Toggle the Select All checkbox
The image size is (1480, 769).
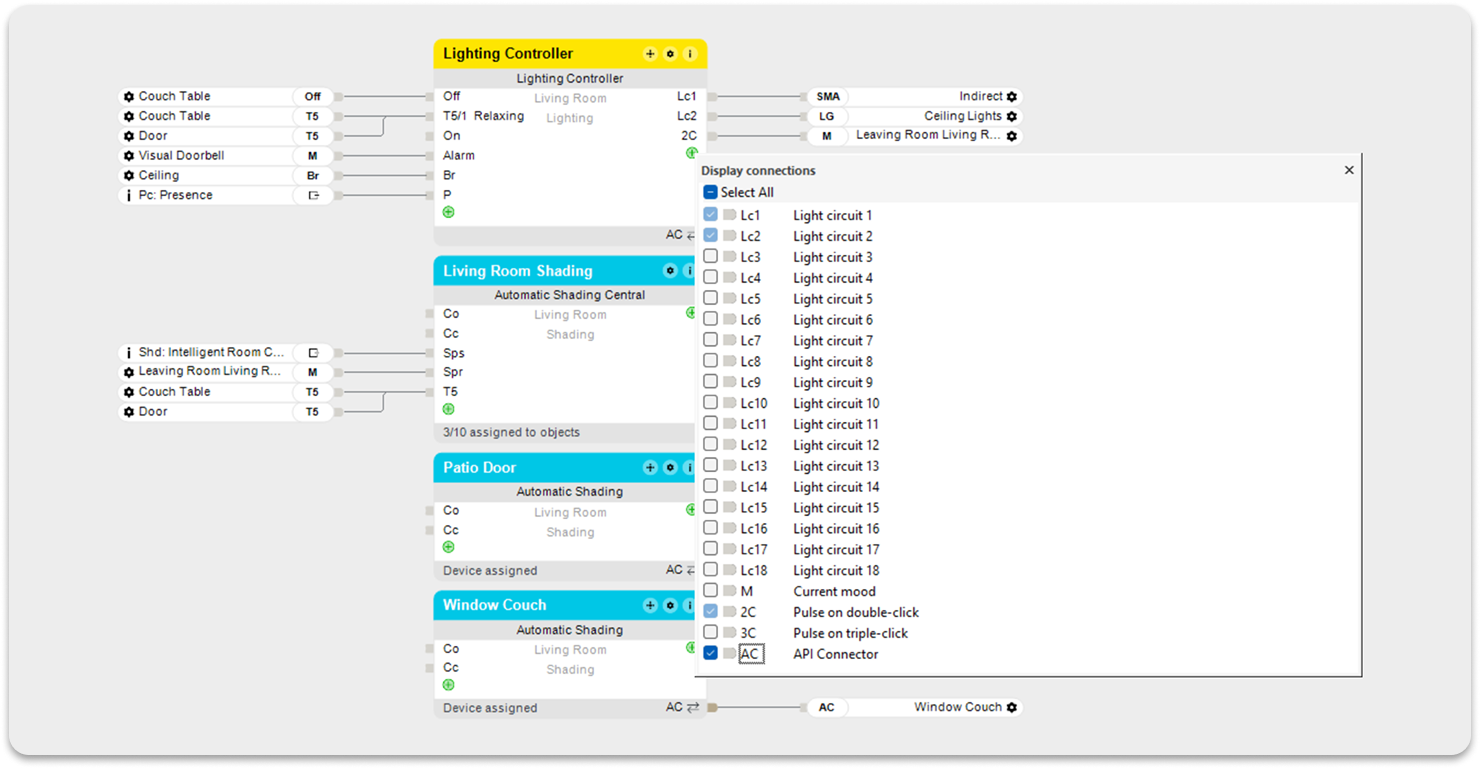(x=711, y=193)
